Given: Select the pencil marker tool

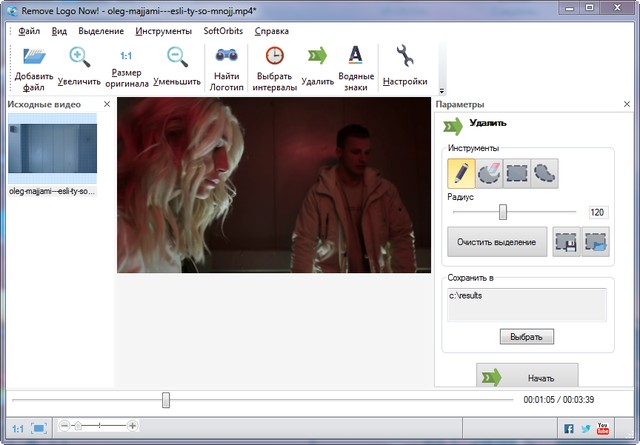Looking at the screenshot, I should 461,174.
